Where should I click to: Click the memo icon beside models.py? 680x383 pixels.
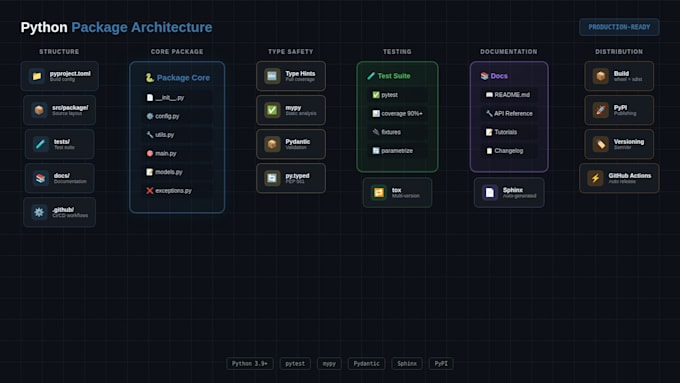click(x=150, y=172)
